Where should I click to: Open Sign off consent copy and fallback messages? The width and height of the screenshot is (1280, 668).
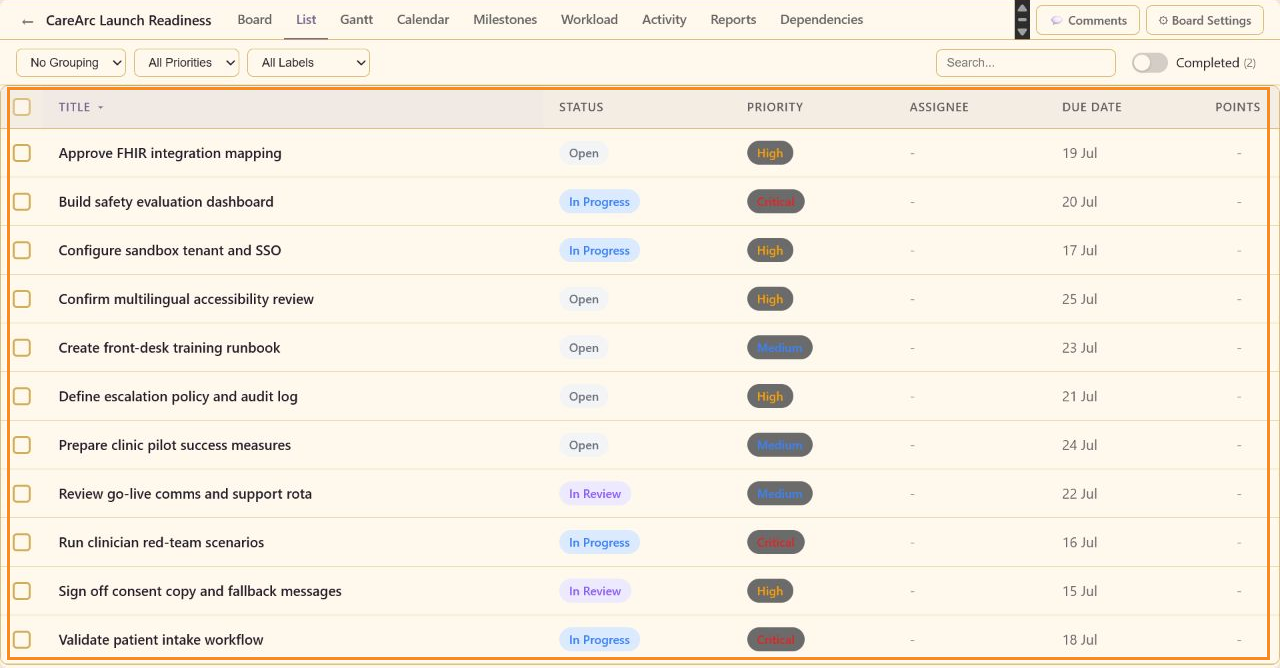tap(200, 591)
